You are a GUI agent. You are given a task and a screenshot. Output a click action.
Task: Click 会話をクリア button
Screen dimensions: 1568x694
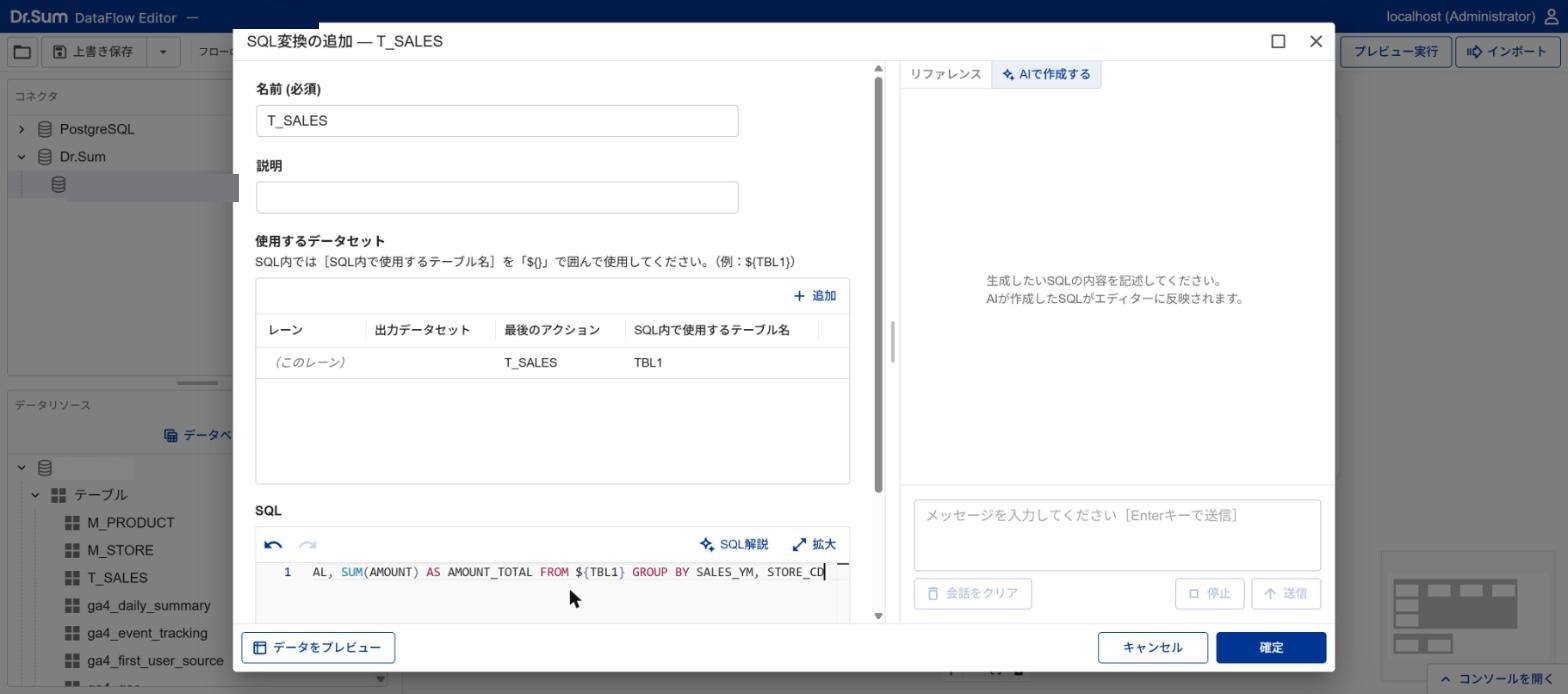[x=972, y=593]
